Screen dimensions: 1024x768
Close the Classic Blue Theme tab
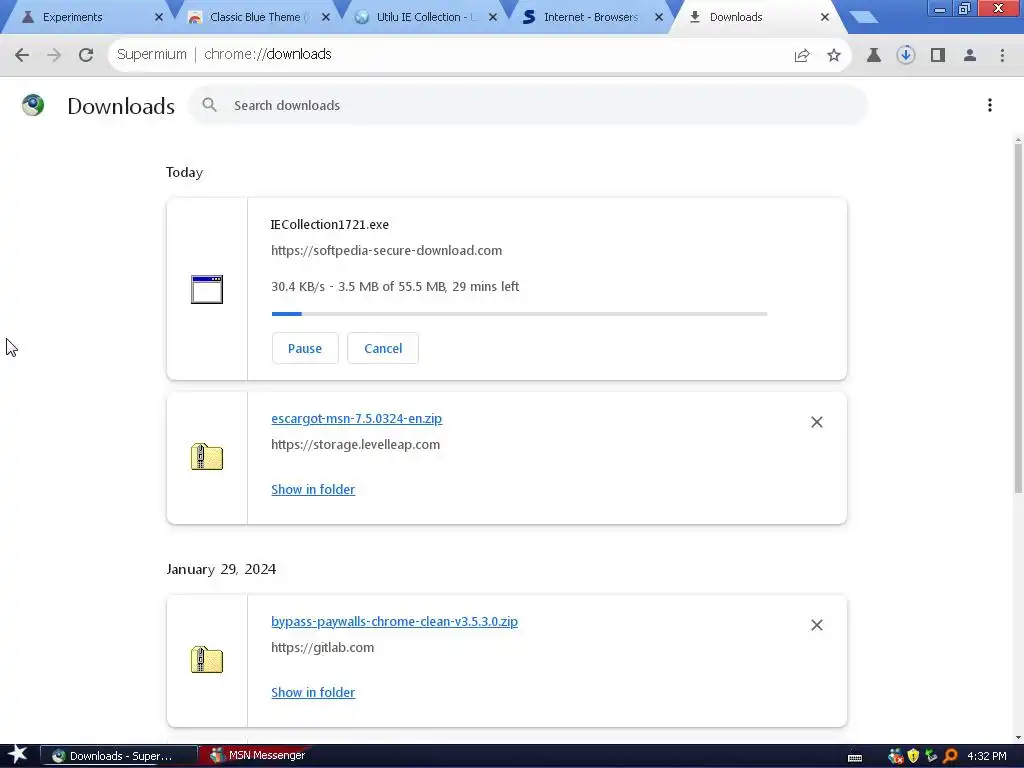[x=326, y=18]
